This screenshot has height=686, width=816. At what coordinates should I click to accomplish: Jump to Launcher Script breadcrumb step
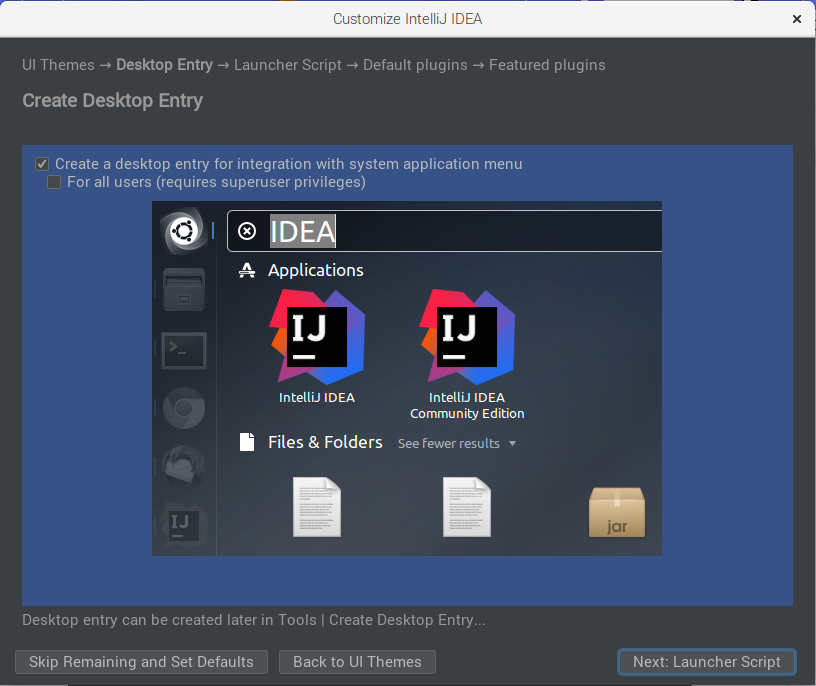(x=288, y=65)
